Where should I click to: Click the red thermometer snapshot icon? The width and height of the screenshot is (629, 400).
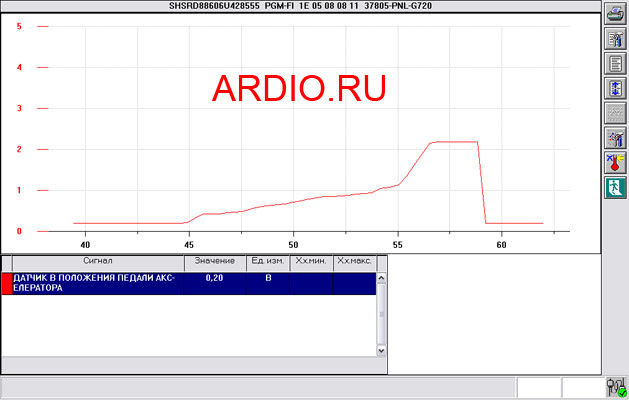tap(615, 162)
